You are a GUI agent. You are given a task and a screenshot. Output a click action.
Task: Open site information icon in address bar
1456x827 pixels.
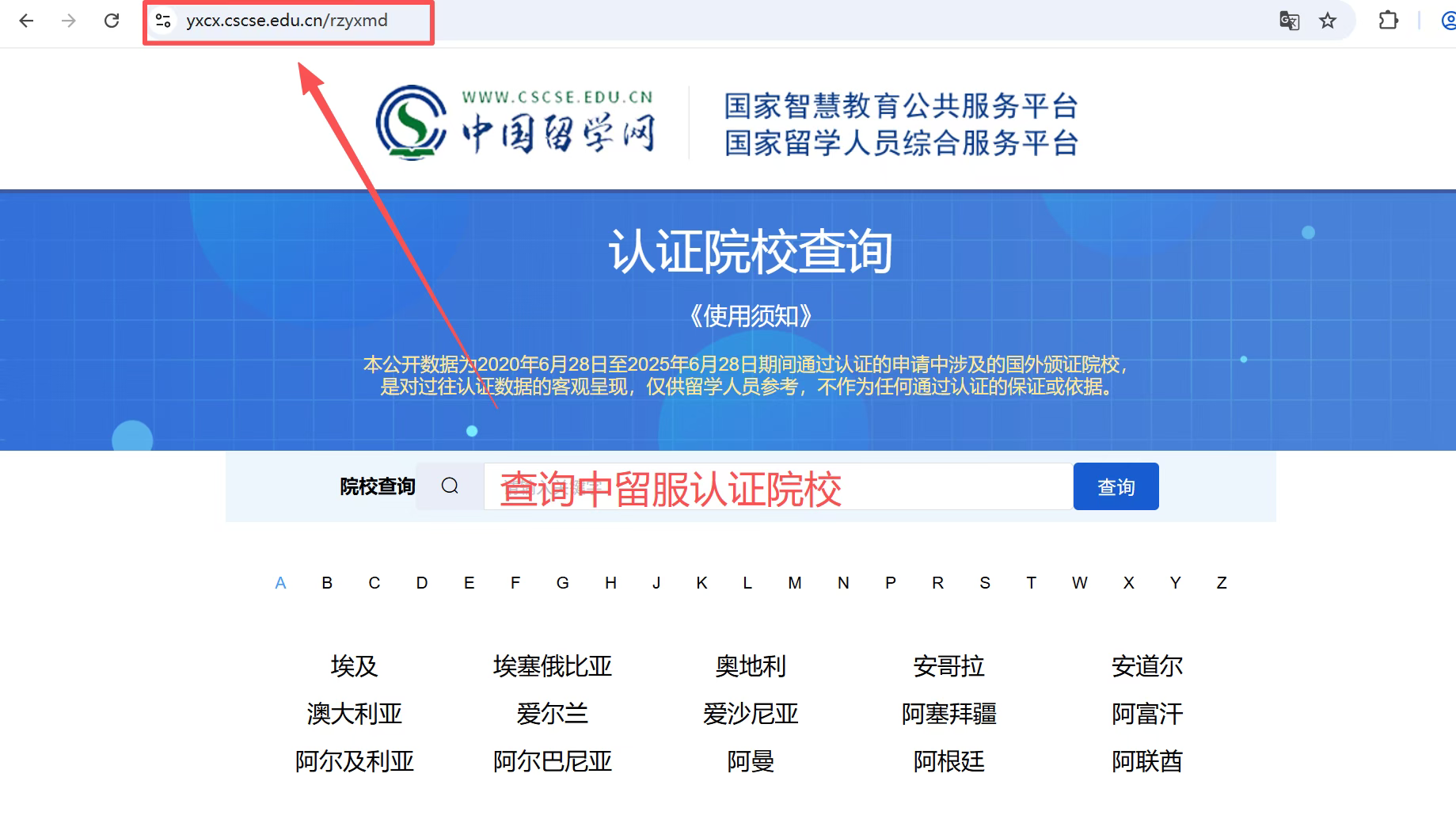pos(163,21)
